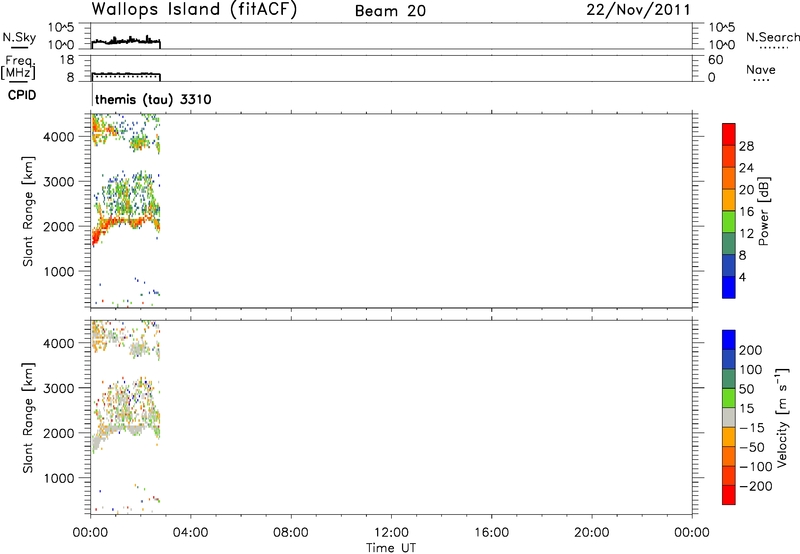Click the CPID row label
This screenshot has width=800, height=554.
point(22,95)
